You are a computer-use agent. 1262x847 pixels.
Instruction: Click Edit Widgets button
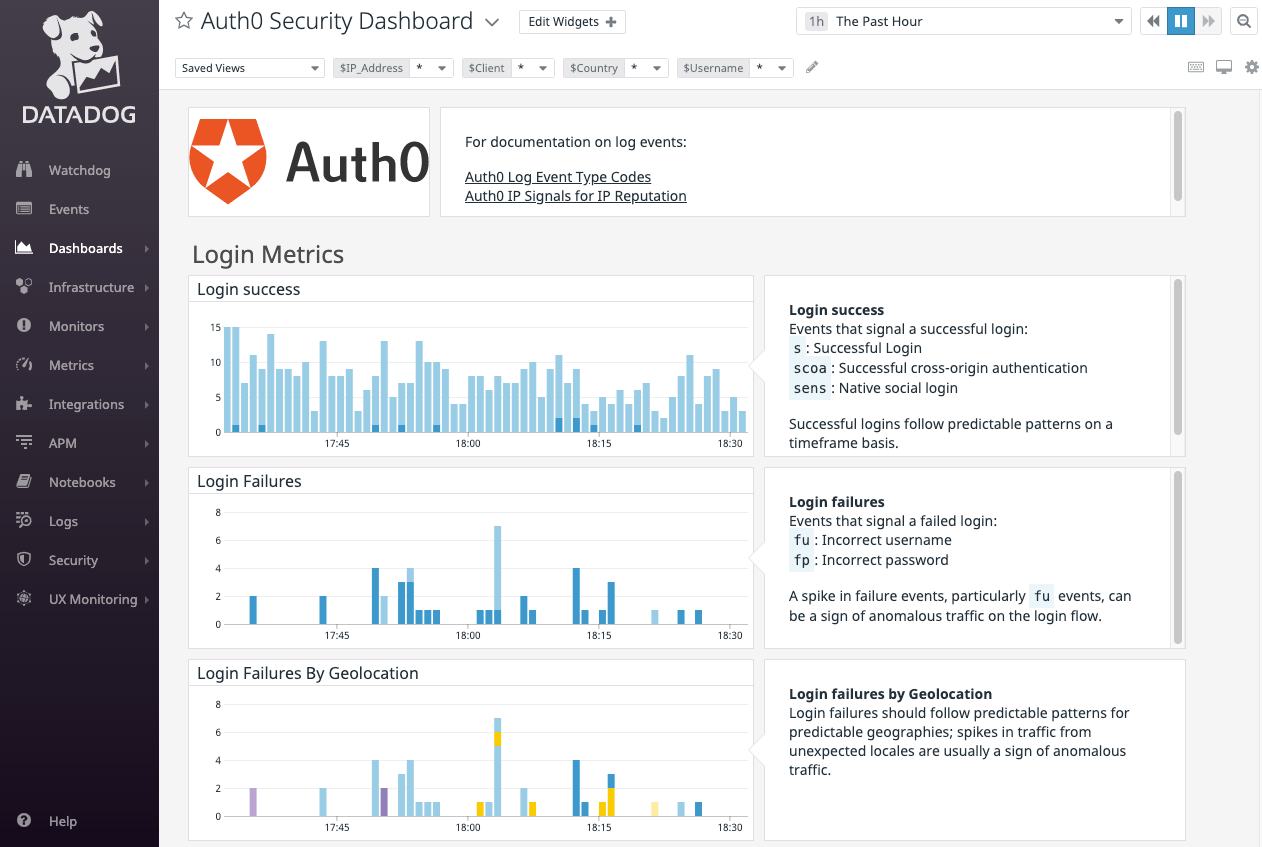click(572, 22)
